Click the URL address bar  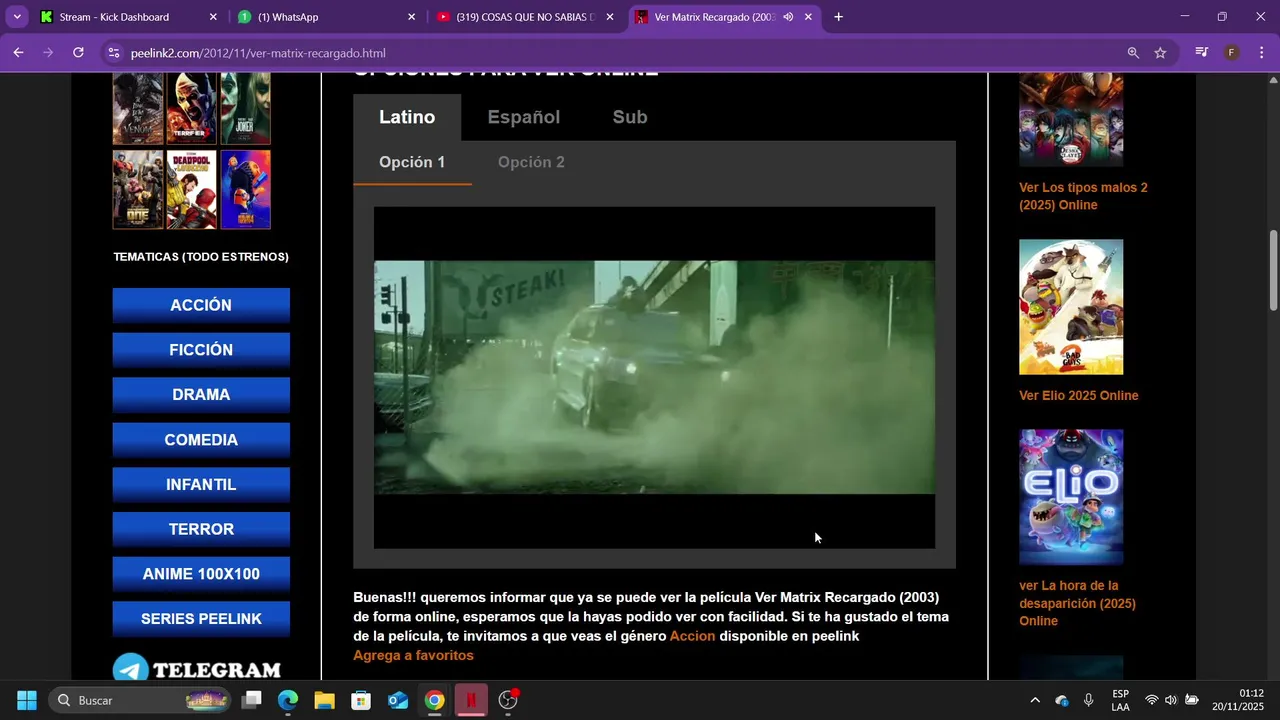click(x=620, y=53)
